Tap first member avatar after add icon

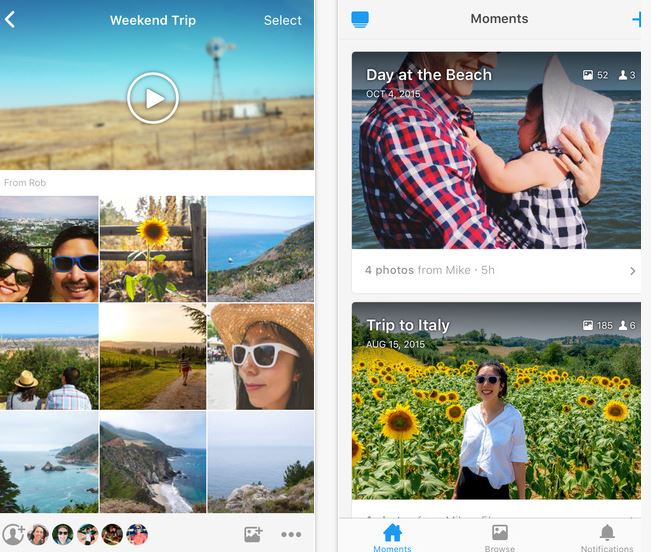pos(38,534)
